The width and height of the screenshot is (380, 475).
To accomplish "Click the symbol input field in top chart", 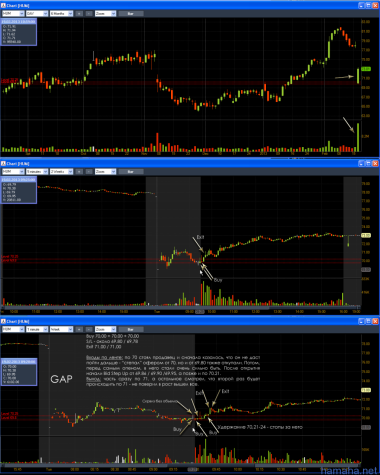I will pos(13,14).
